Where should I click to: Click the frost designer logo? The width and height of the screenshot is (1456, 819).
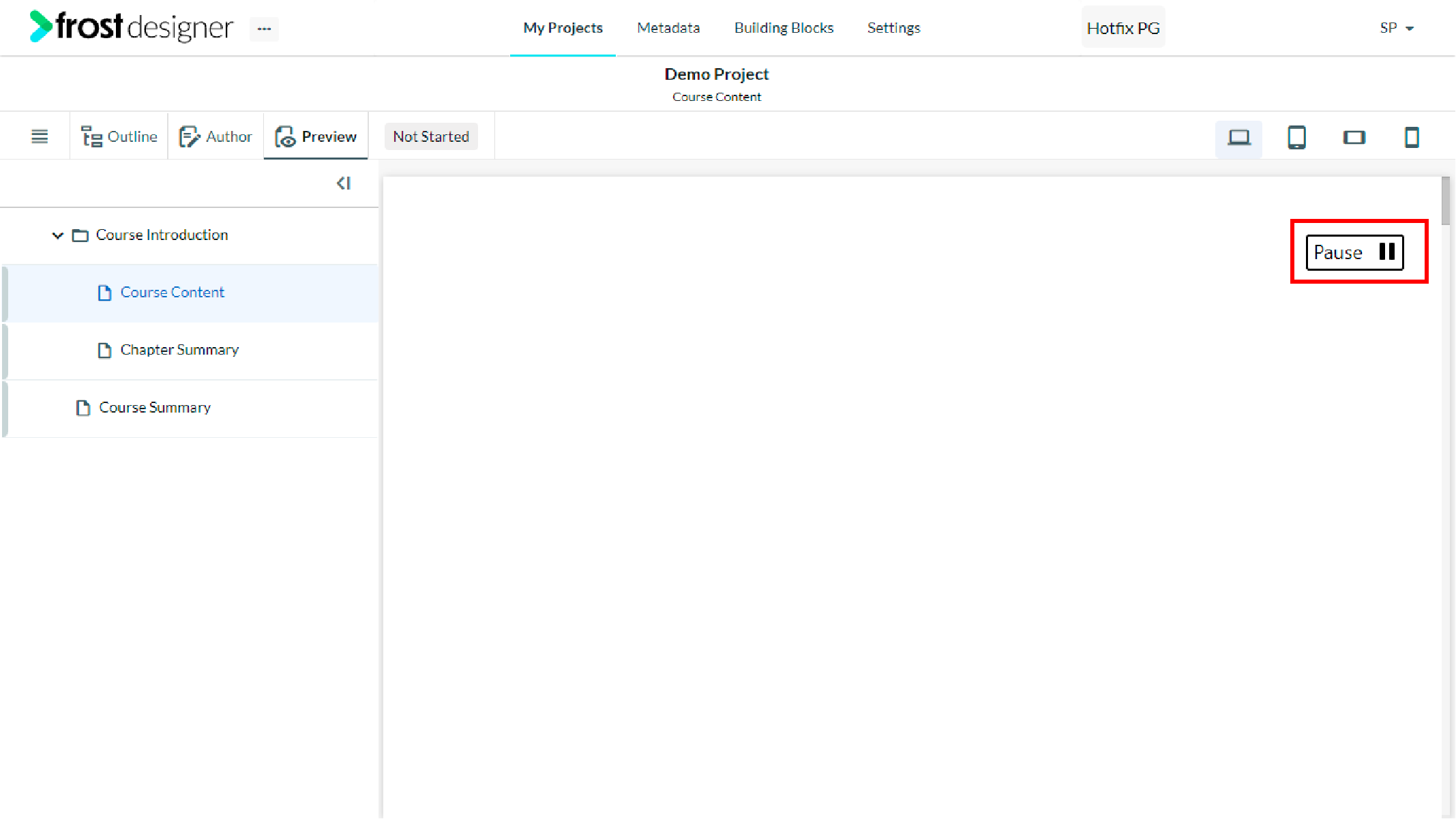[x=132, y=27]
